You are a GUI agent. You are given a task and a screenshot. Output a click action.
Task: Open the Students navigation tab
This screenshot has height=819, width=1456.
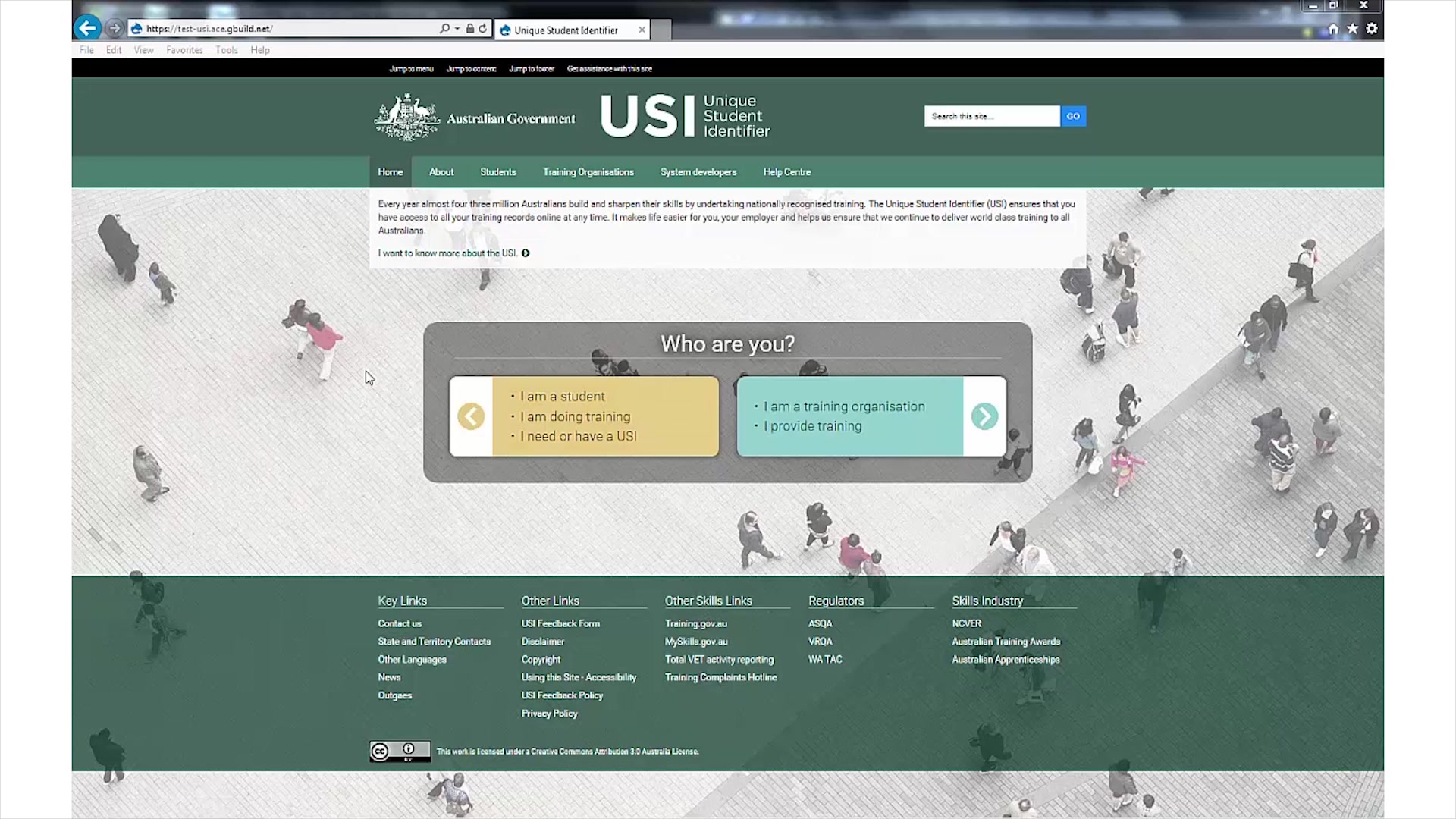coord(497,172)
